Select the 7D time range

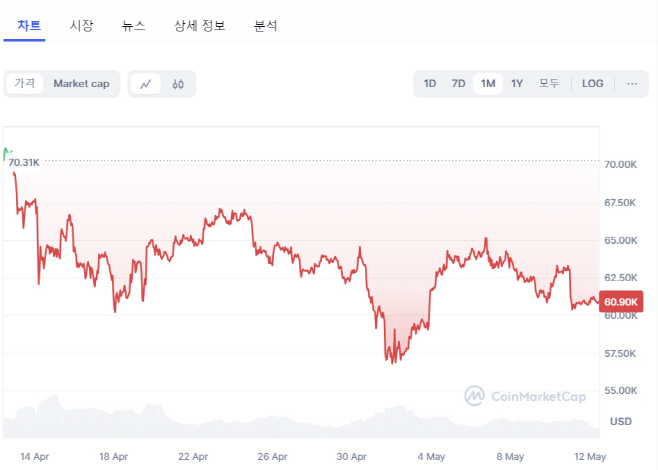[458, 84]
